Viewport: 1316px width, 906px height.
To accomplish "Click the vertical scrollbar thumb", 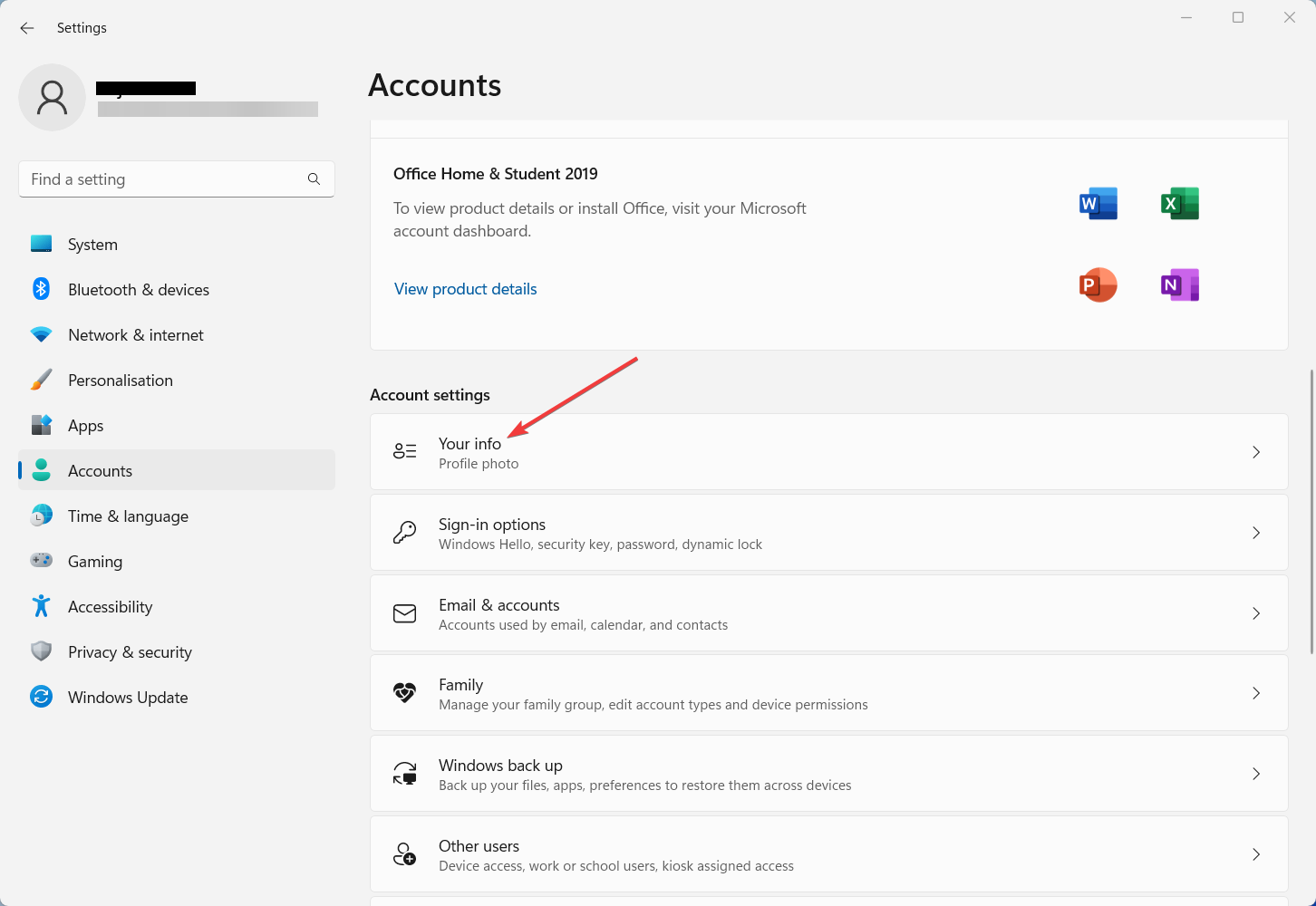I will (1311, 512).
